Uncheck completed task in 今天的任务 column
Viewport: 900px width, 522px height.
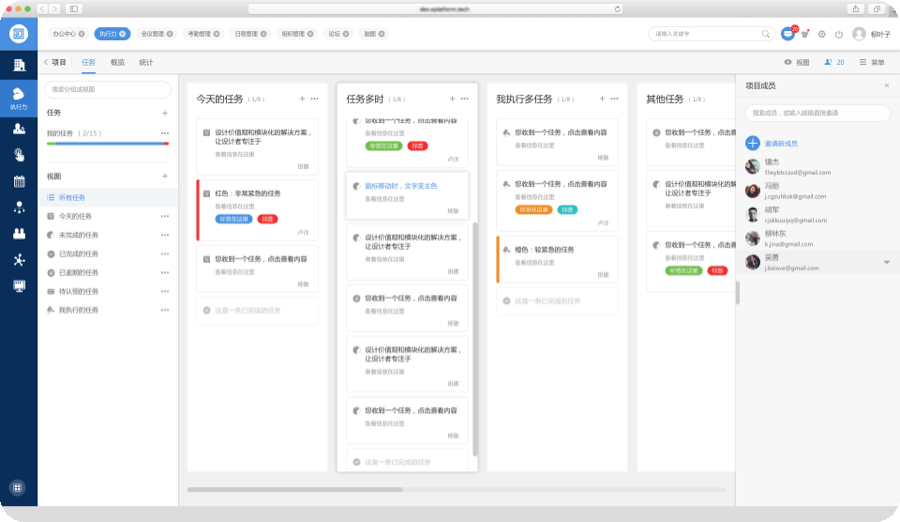[207, 310]
